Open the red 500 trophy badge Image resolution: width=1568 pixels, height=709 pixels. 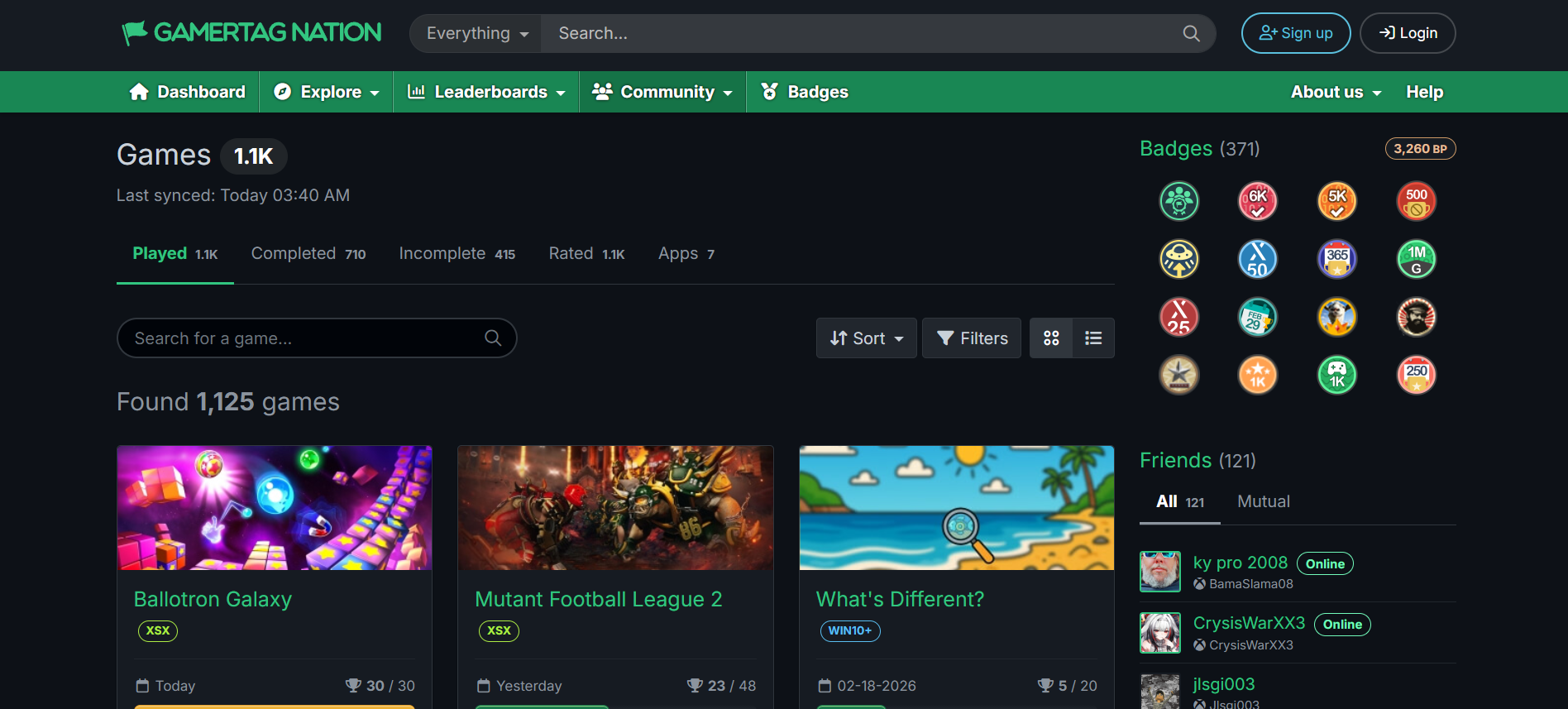(1416, 201)
